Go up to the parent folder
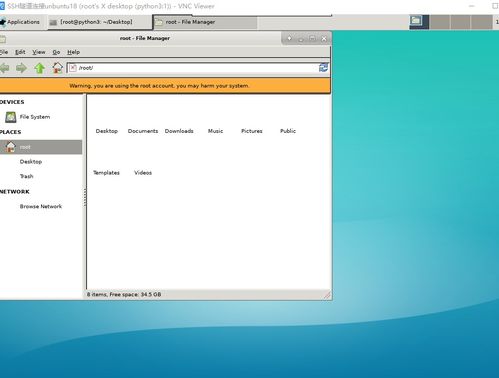The image size is (499, 378). pyautogui.click(x=40, y=68)
